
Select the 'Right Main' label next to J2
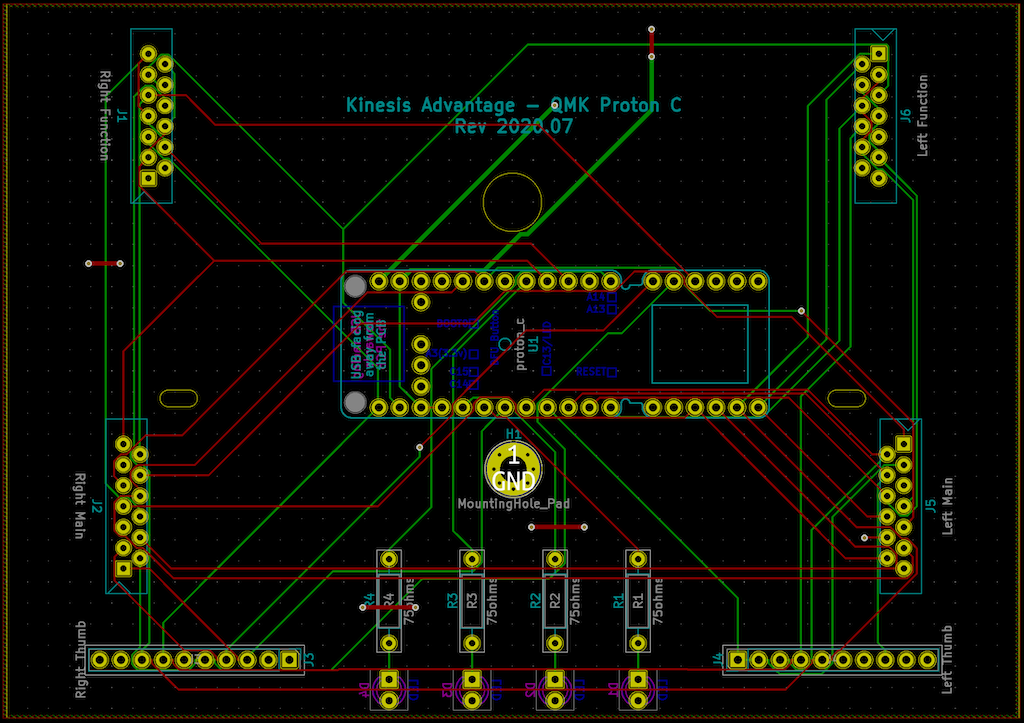click(79, 506)
